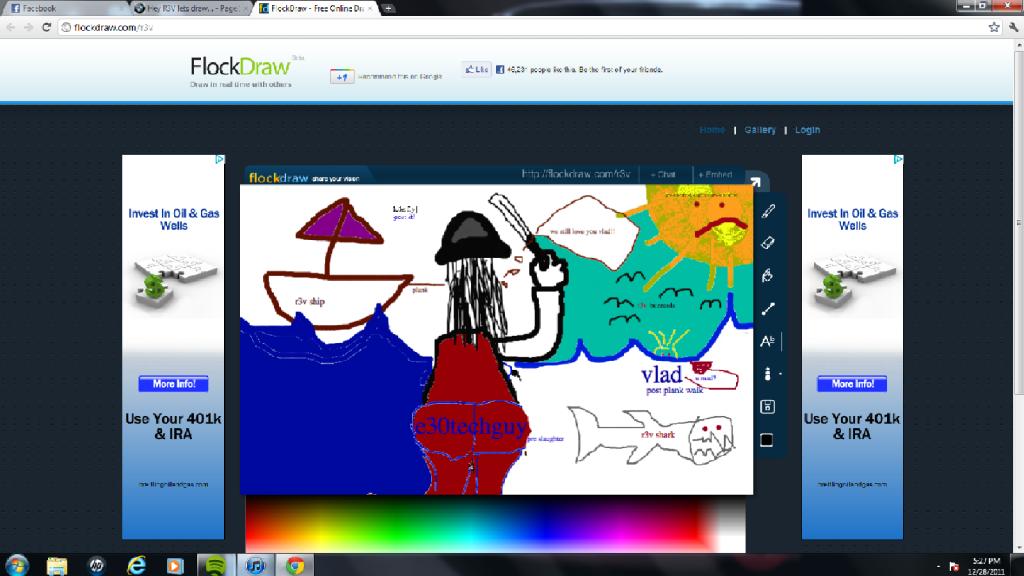
Task: Expand the Chat panel
Action: [663, 175]
